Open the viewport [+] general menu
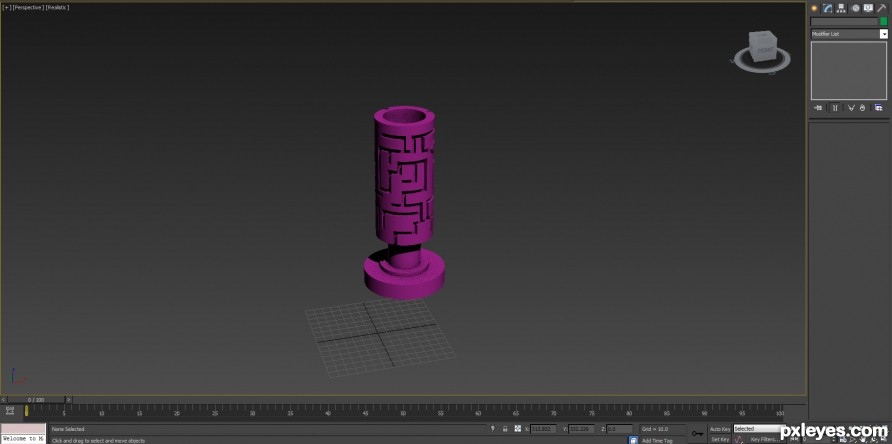Image resolution: width=892 pixels, height=444 pixels. click(6, 7)
